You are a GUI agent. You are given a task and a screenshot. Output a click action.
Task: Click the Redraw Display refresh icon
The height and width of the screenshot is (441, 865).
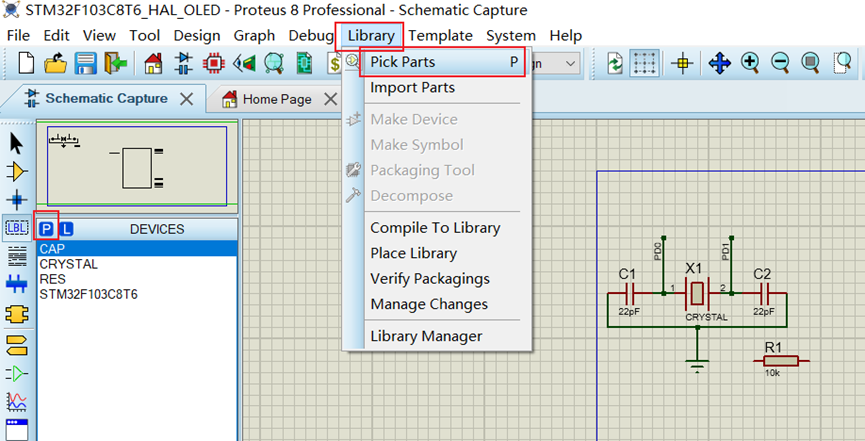pyautogui.click(x=615, y=63)
